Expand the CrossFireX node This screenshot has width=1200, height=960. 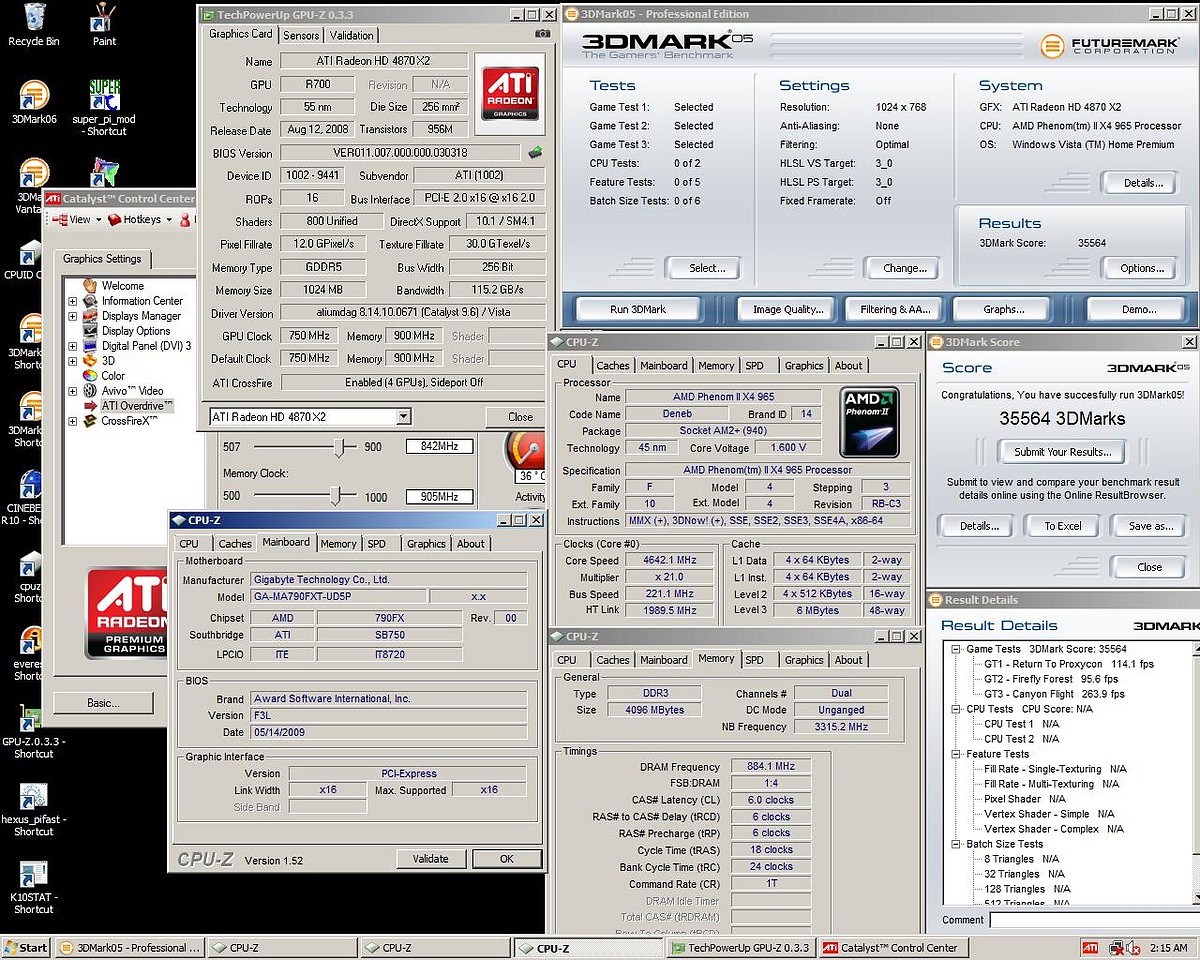click(73, 421)
